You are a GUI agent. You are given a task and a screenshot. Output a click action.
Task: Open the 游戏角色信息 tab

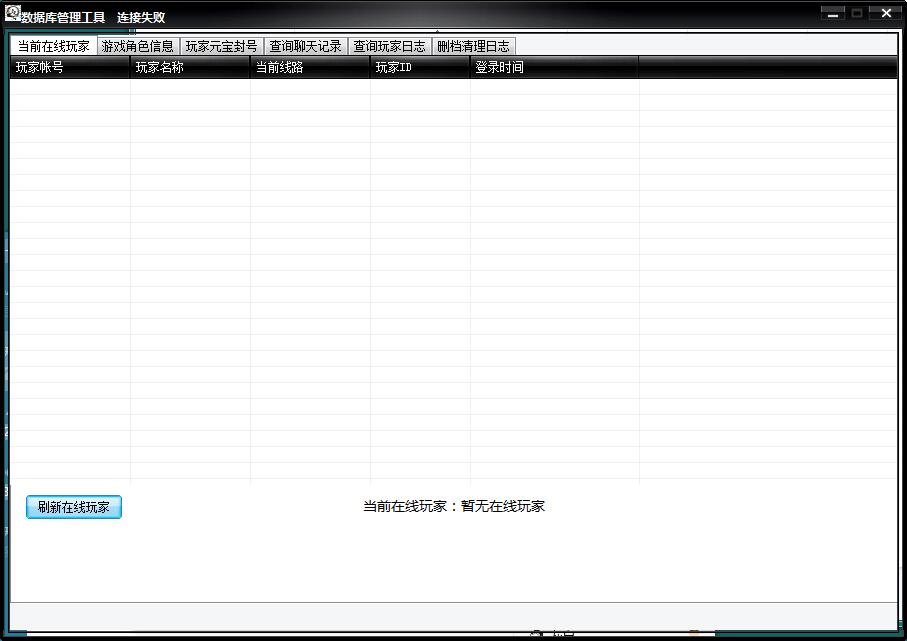pos(138,46)
